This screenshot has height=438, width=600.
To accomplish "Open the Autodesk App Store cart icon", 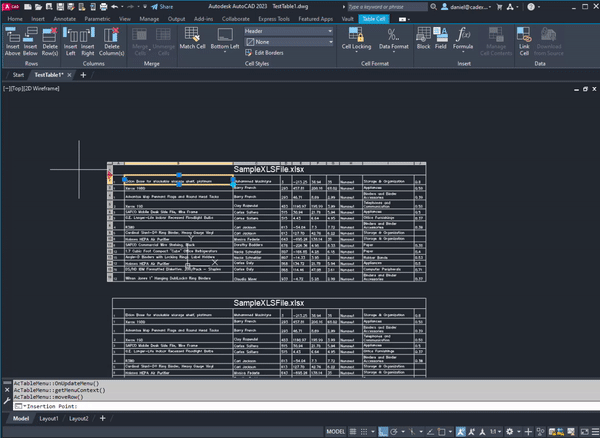I will [x=499, y=7].
